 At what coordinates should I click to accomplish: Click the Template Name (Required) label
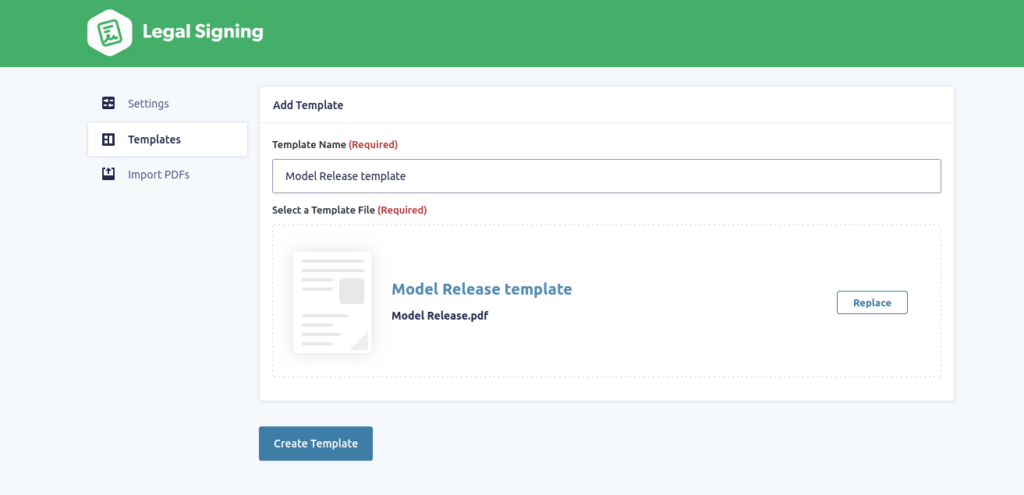(334, 144)
